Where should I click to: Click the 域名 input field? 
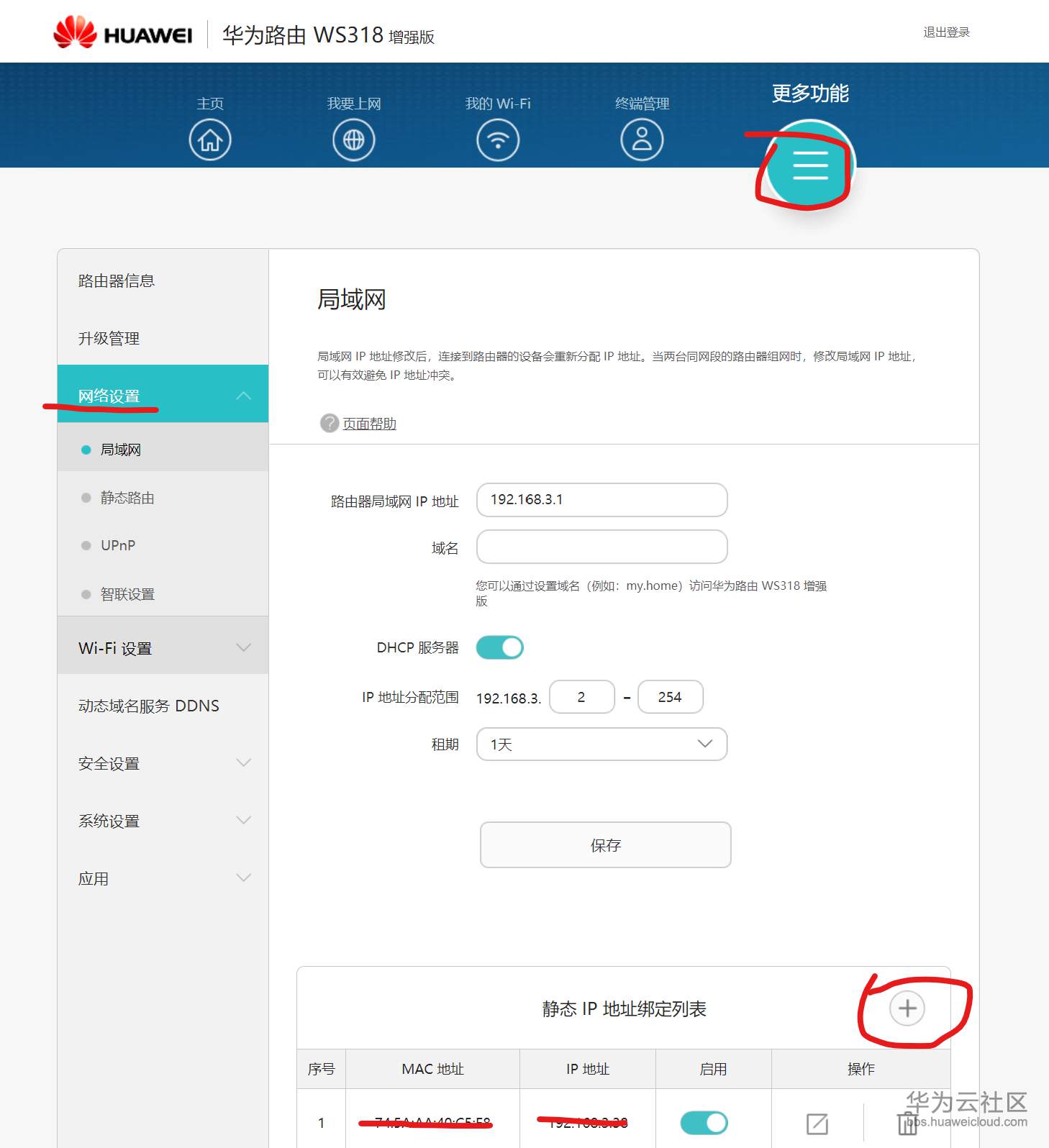pos(602,547)
